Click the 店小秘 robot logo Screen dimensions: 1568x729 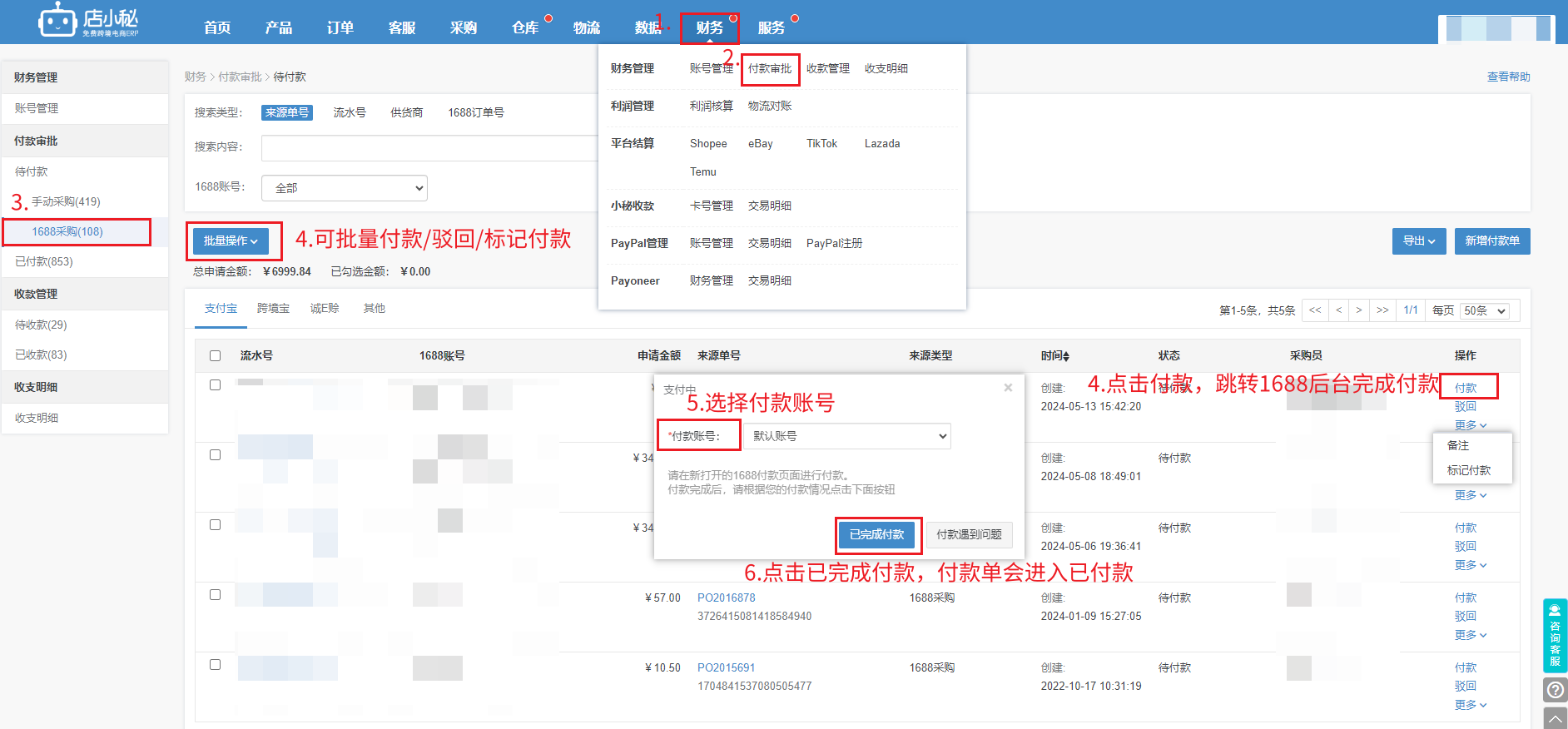coord(88,20)
